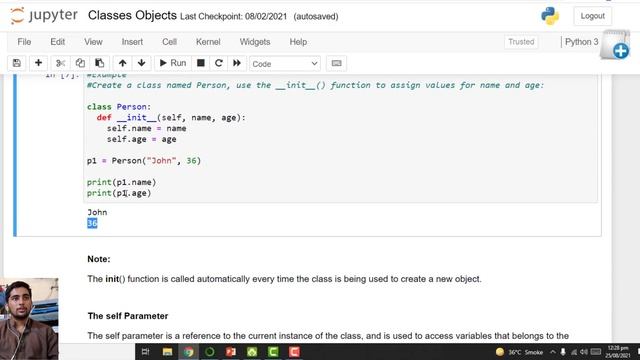
Task: Click the line self.name = name
Action: [x=147, y=128]
